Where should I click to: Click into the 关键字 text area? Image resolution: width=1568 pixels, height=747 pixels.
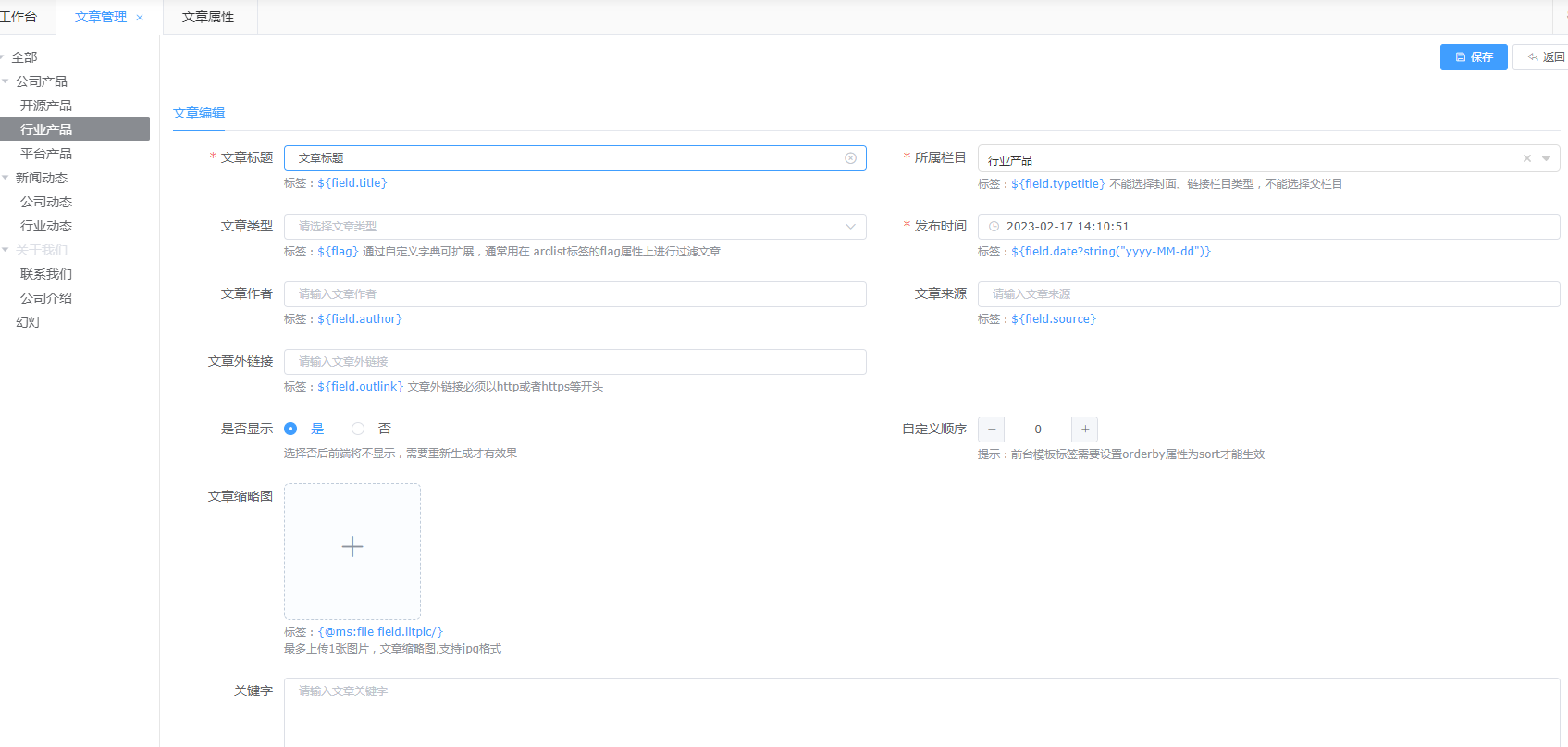point(920,711)
